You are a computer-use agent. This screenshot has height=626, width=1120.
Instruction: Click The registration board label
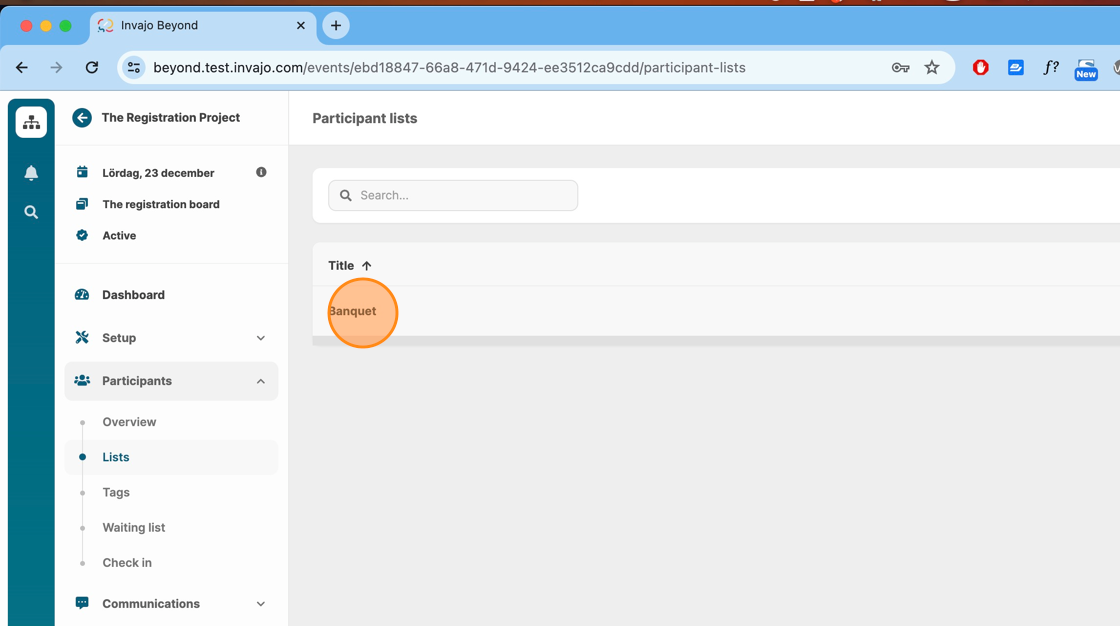click(161, 204)
